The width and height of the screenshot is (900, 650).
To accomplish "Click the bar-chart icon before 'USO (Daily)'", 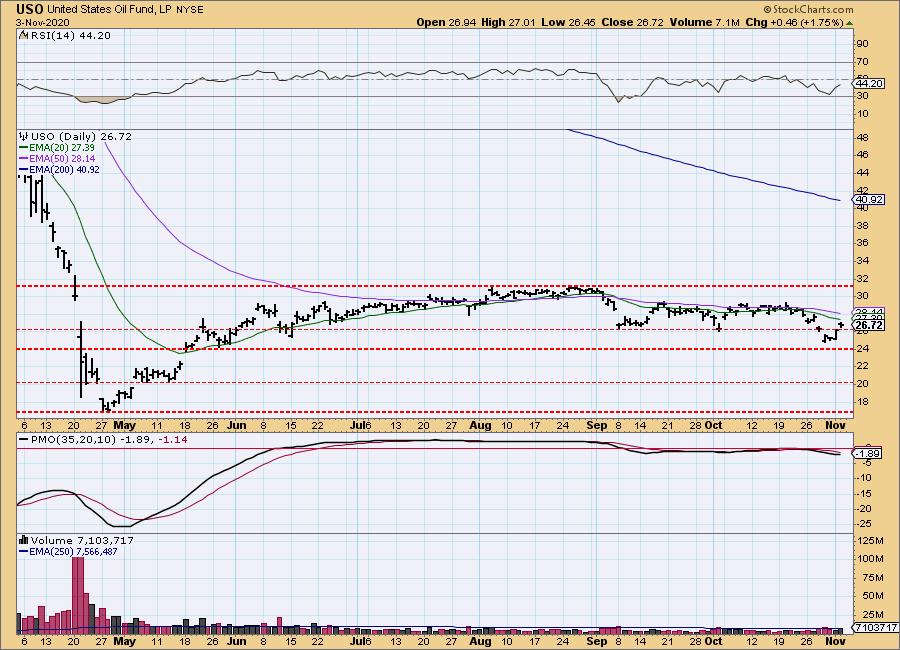I will 24,137.
